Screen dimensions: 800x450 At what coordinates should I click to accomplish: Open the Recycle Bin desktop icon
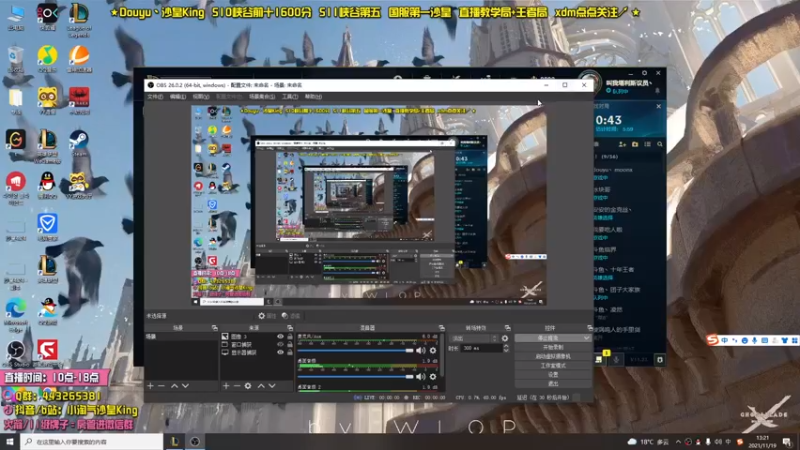(16, 59)
